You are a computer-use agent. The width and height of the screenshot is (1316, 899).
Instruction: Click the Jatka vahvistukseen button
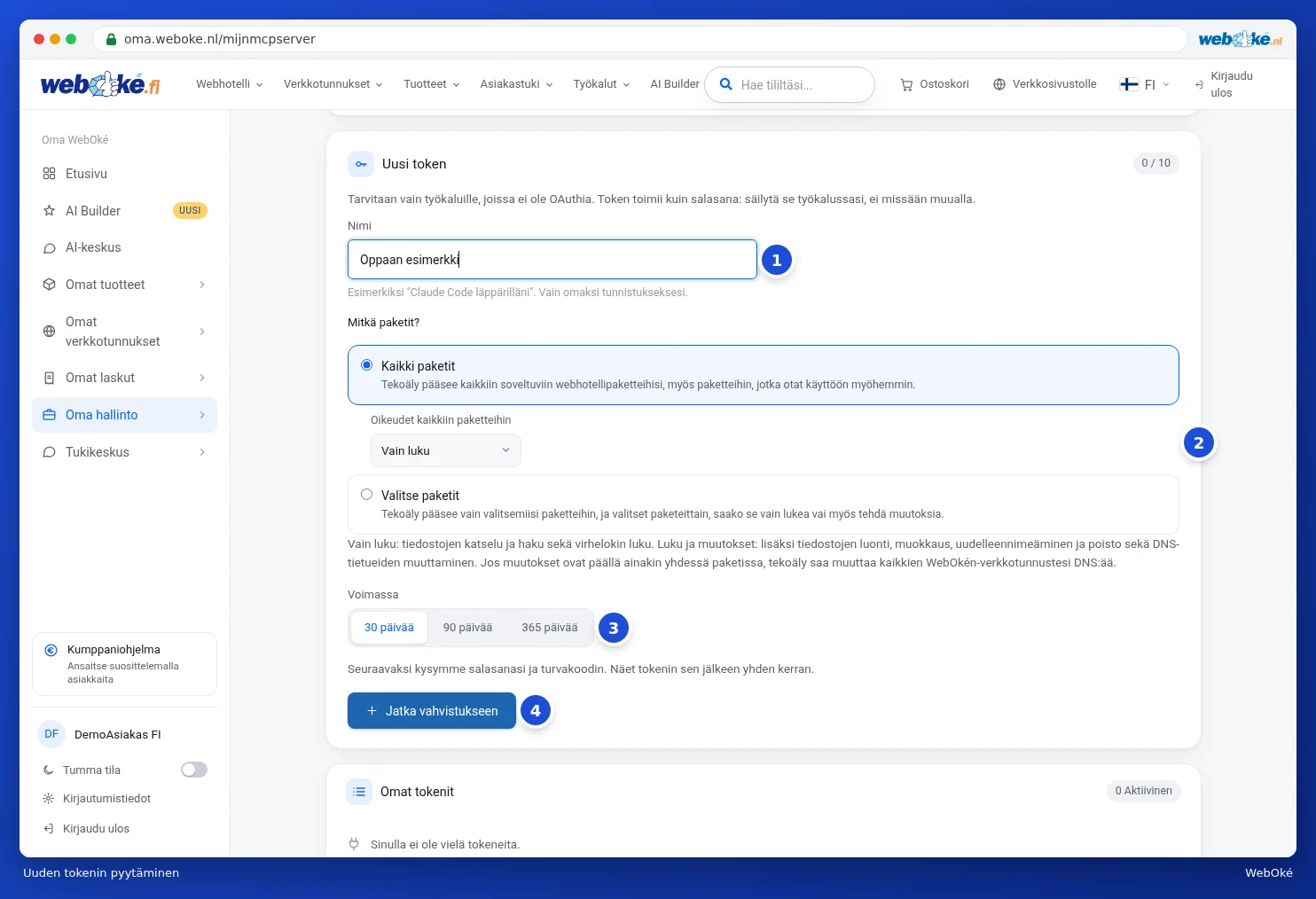(432, 711)
